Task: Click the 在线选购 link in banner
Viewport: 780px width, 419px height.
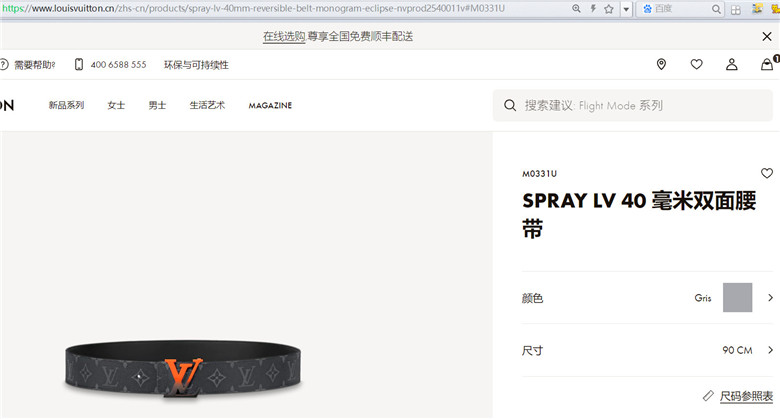Action: (284, 36)
